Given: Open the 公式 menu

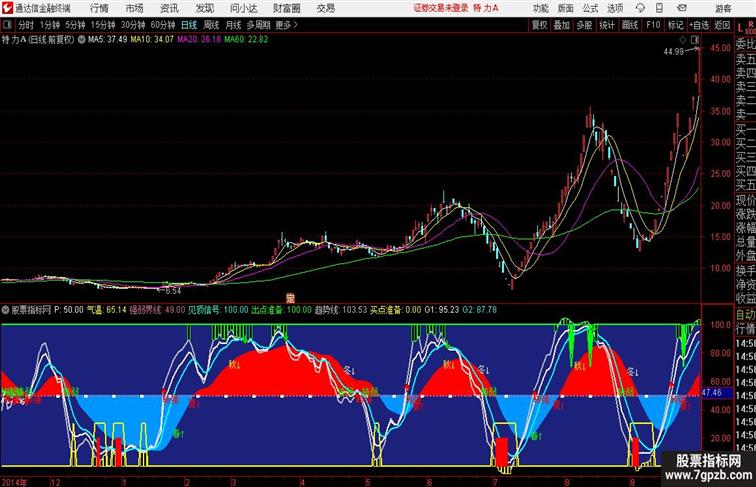Looking at the screenshot, I should tap(590, 8).
